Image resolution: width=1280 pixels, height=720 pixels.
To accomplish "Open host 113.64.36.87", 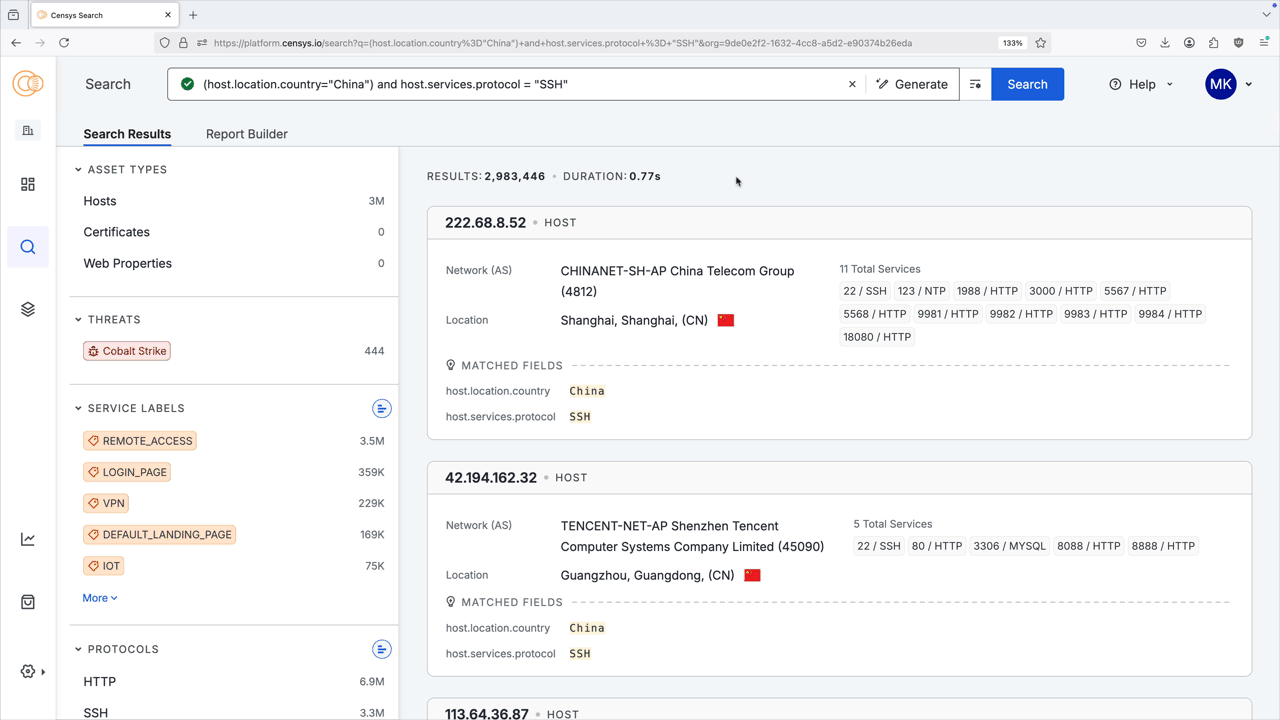I will [x=487, y=713].
